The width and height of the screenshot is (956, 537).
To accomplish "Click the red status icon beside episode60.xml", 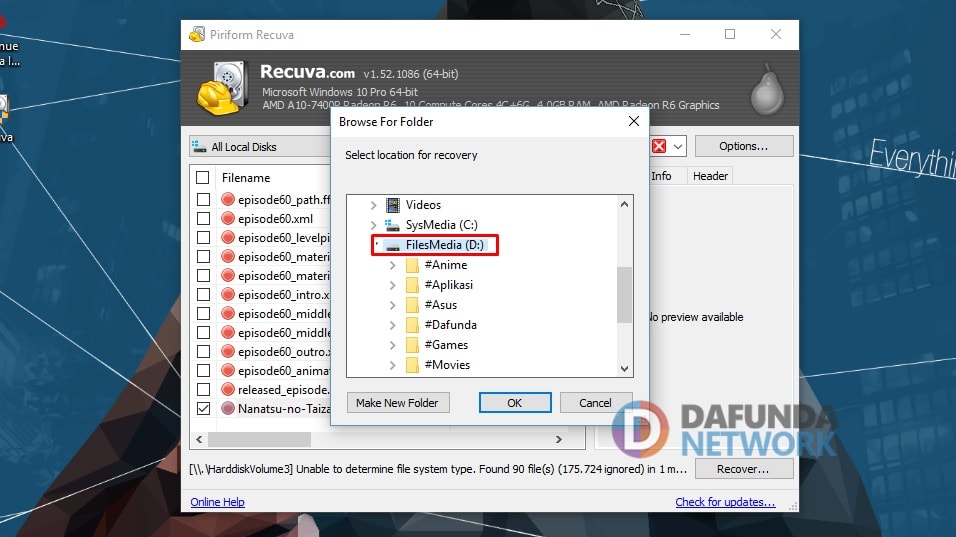I will pos(227,218).
